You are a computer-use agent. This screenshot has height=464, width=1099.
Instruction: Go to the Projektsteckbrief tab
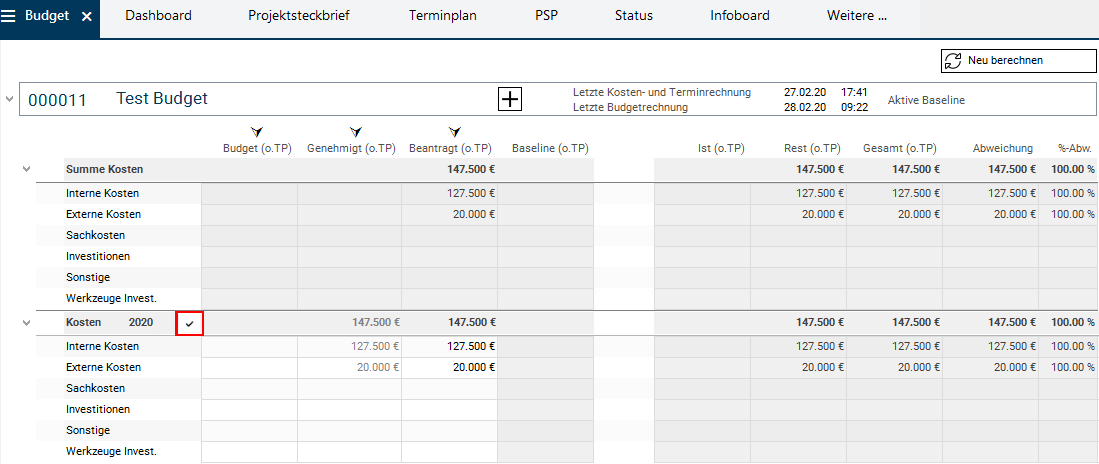click(x=299, y=16)
